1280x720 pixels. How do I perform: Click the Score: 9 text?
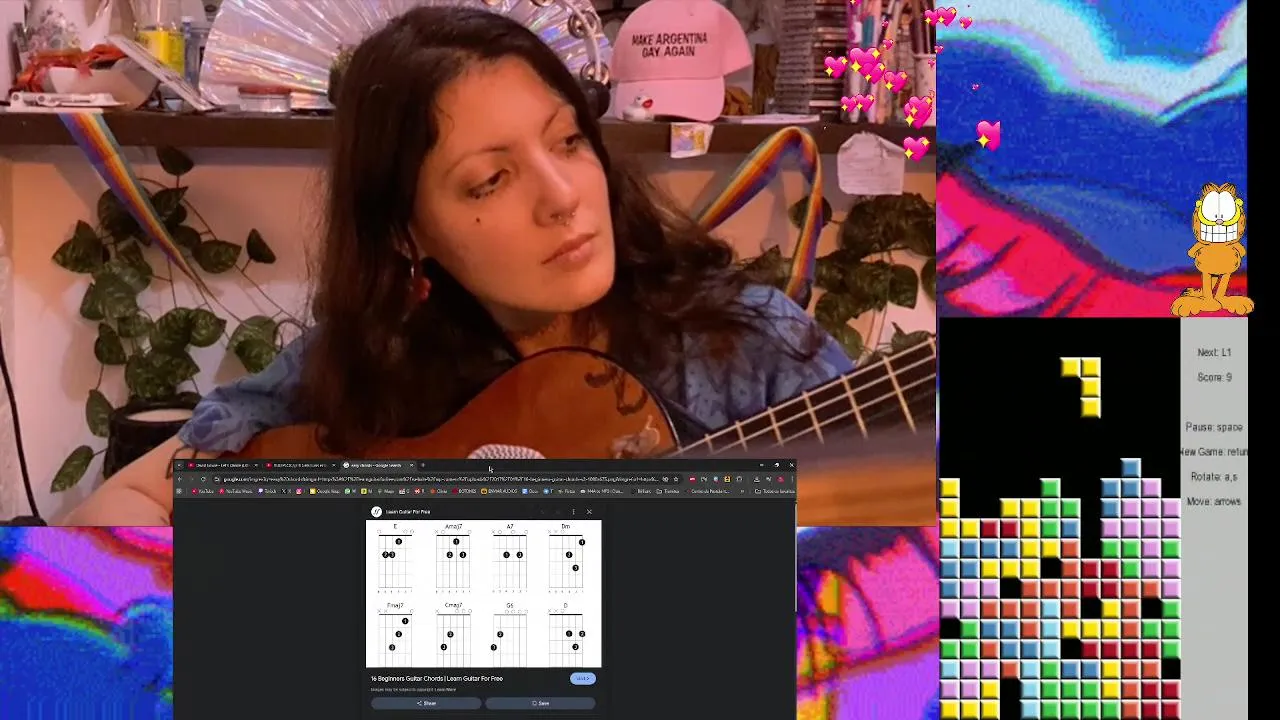point(1214,378)
